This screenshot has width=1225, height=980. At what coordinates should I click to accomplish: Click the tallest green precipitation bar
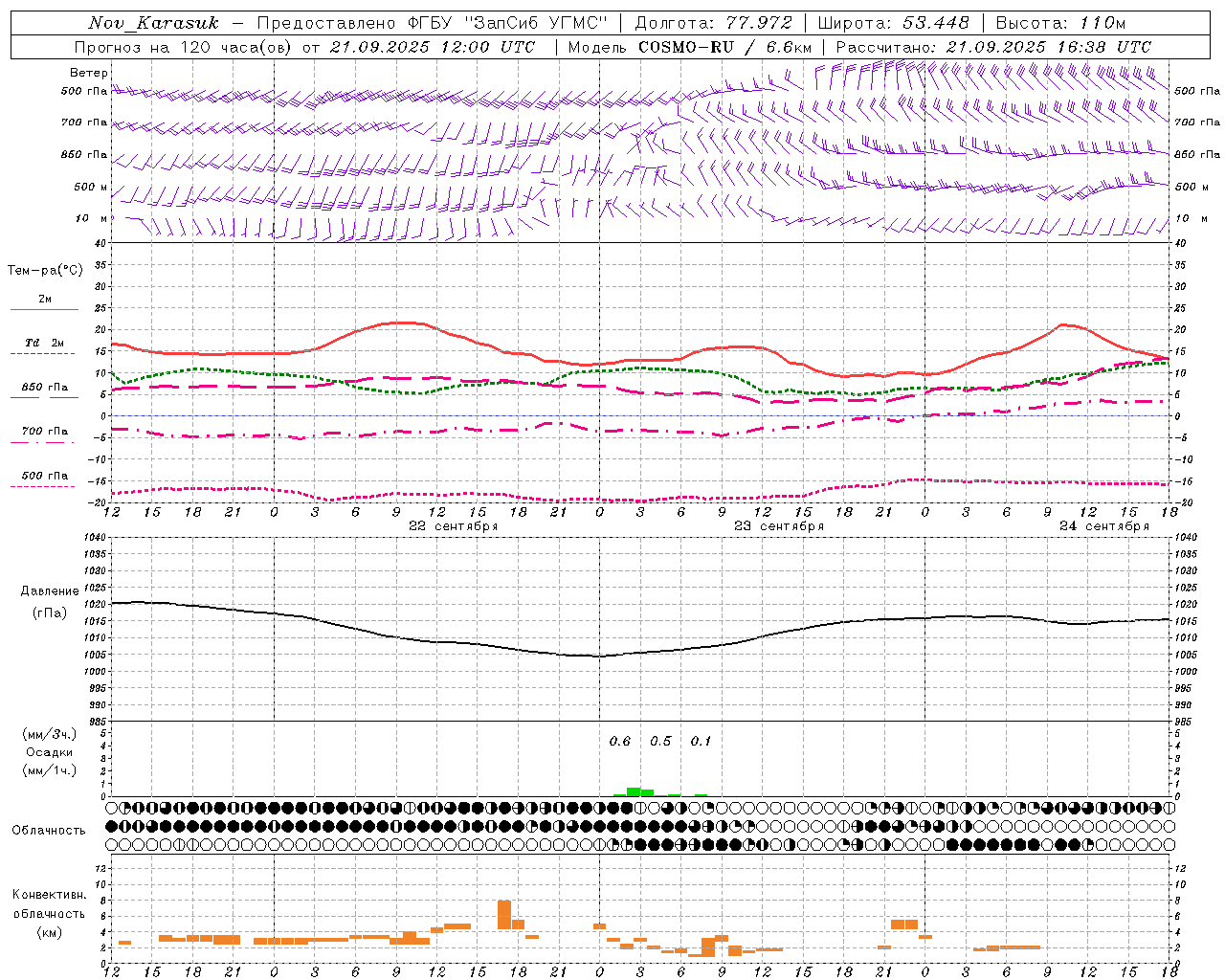click(x=634, y=791)
